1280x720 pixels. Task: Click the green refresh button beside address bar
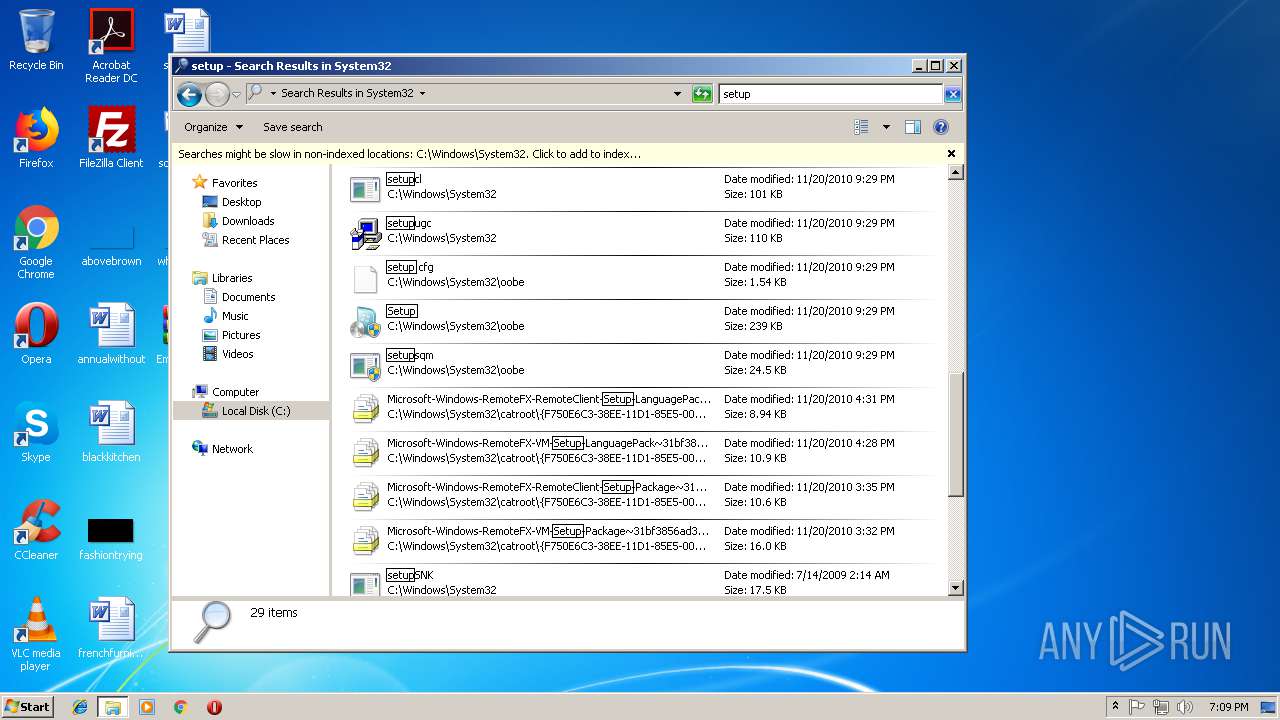tap(702, 94)
